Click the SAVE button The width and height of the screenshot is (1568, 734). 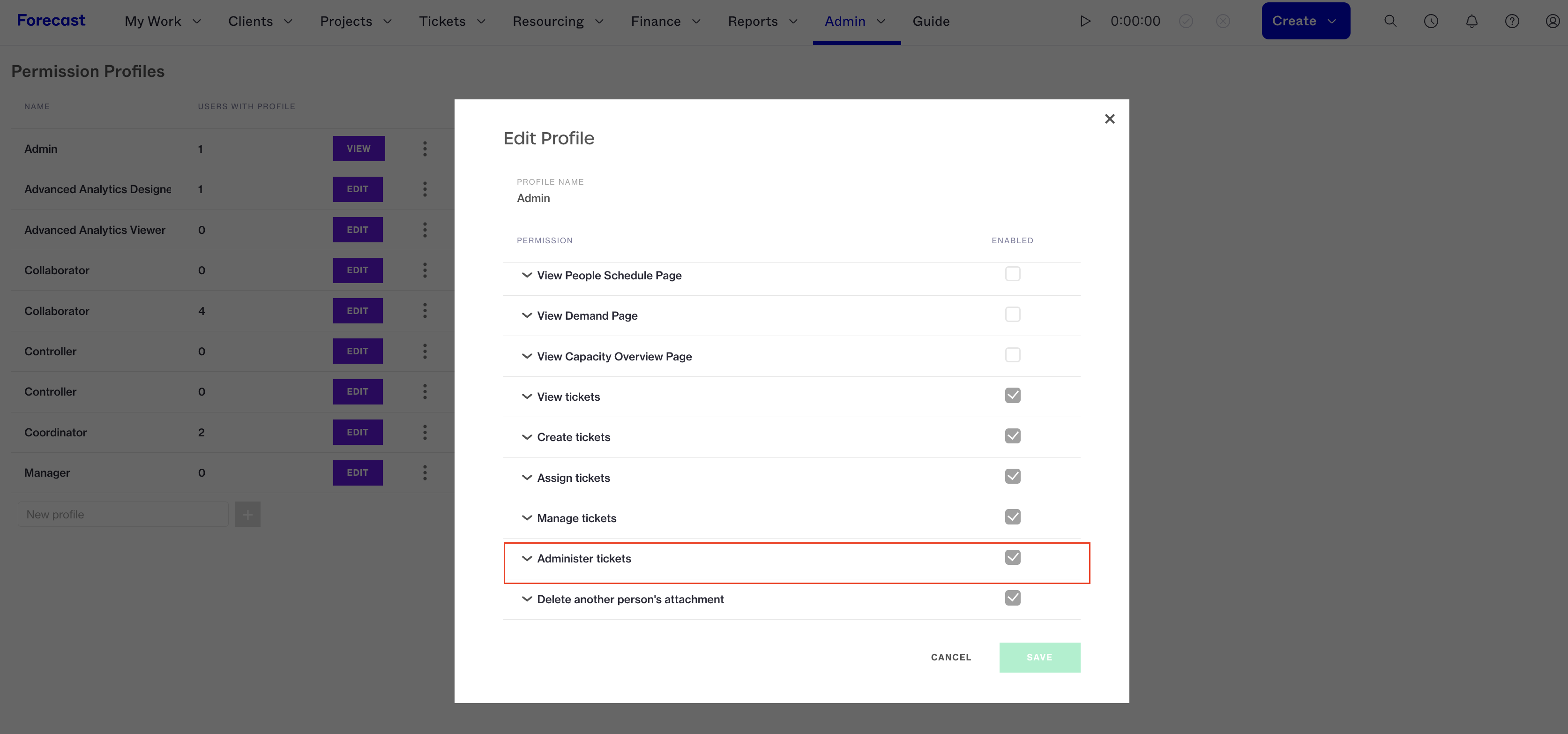click(x=1040, y=657)
